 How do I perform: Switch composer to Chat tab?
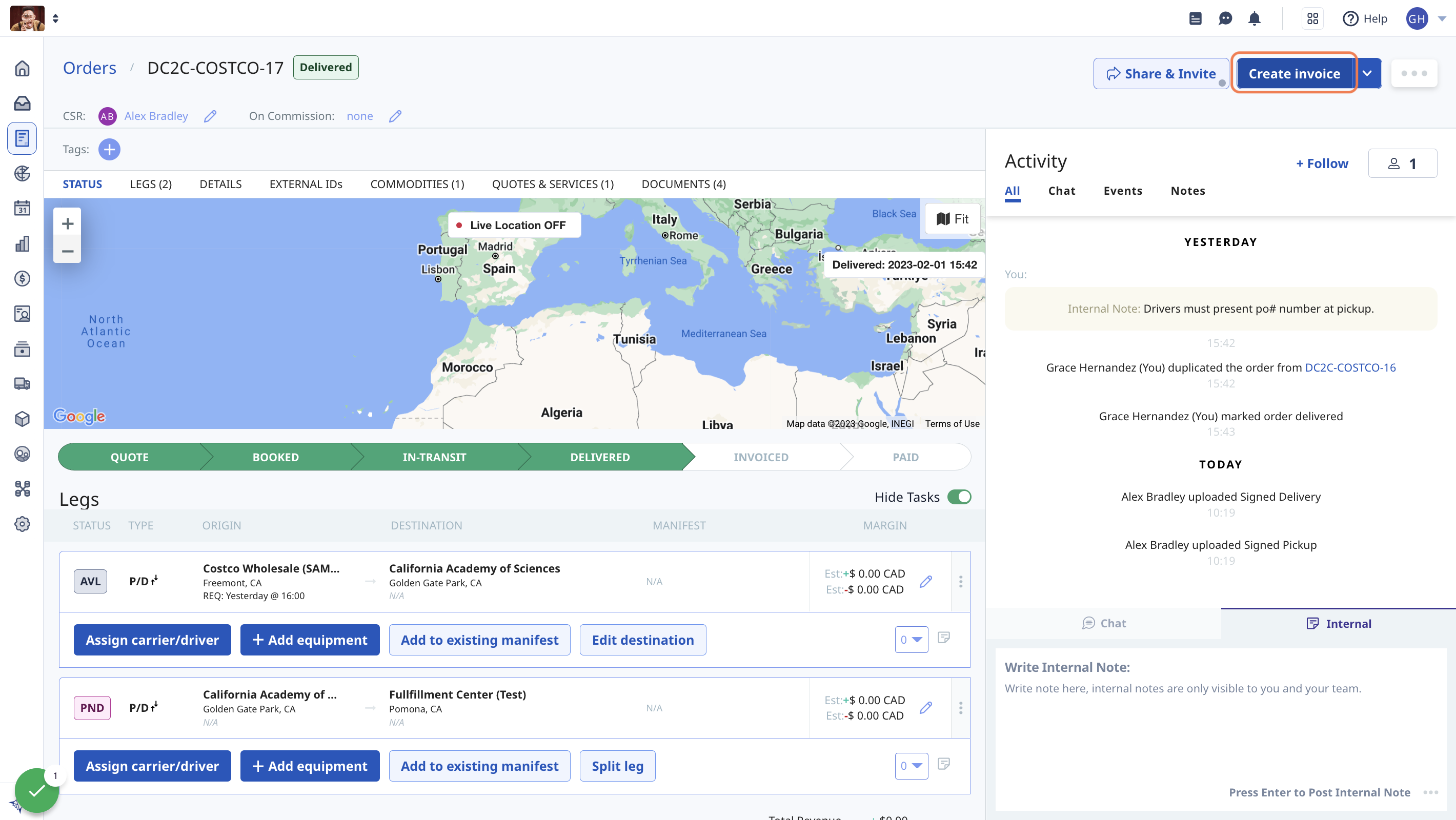pyautogui.click(x=1103, y=623)
